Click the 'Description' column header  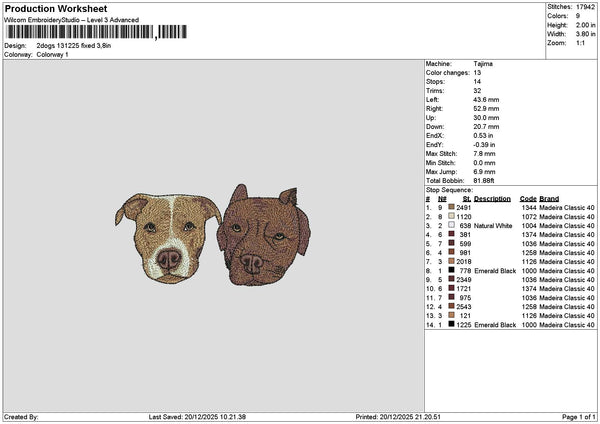tap(492, 199)
